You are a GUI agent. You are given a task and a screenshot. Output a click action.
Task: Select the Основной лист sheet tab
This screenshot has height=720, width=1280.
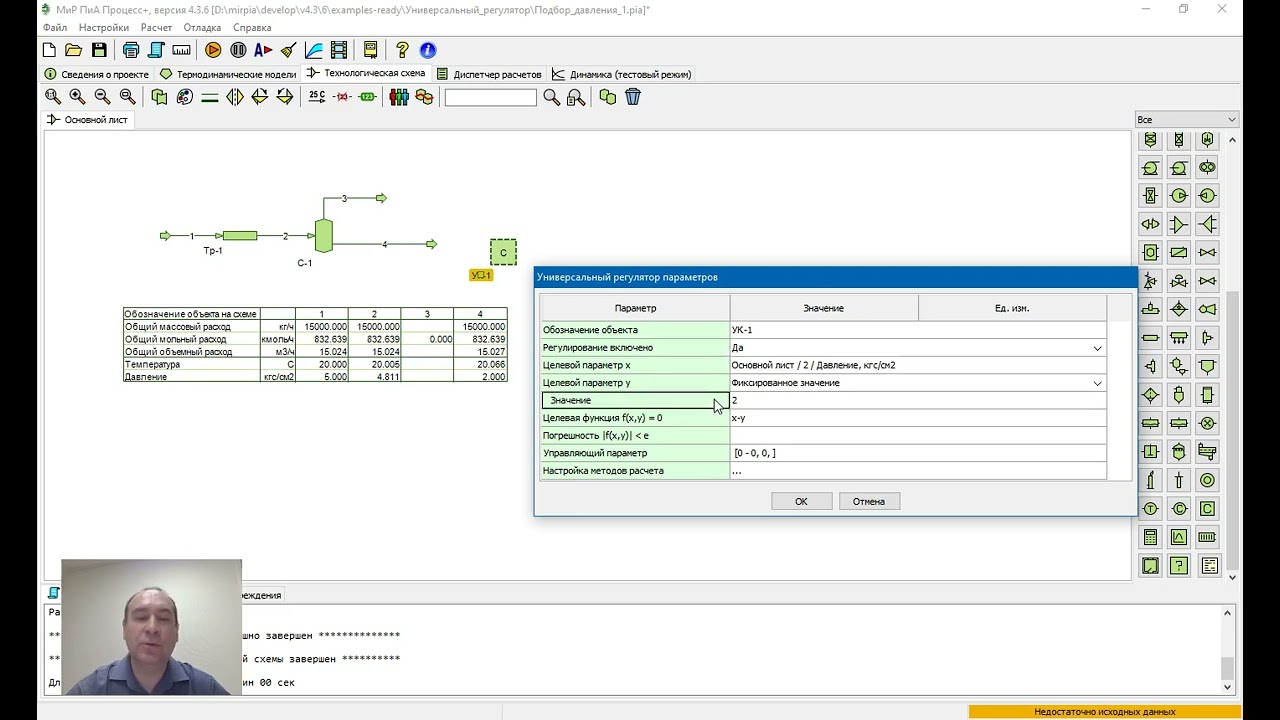[88, 120]
